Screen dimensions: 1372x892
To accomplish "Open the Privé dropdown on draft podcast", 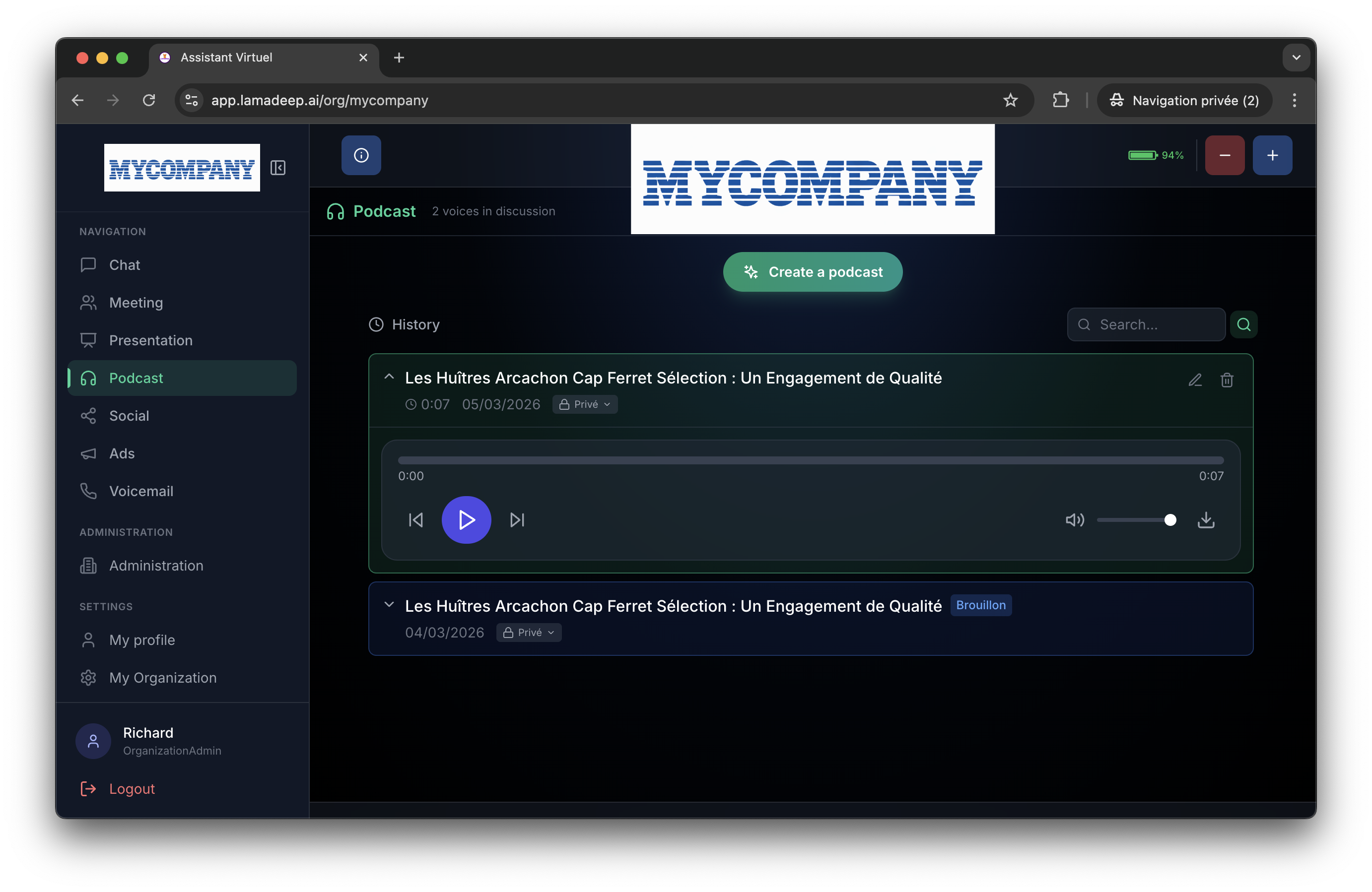I will [x=529, y=633].
